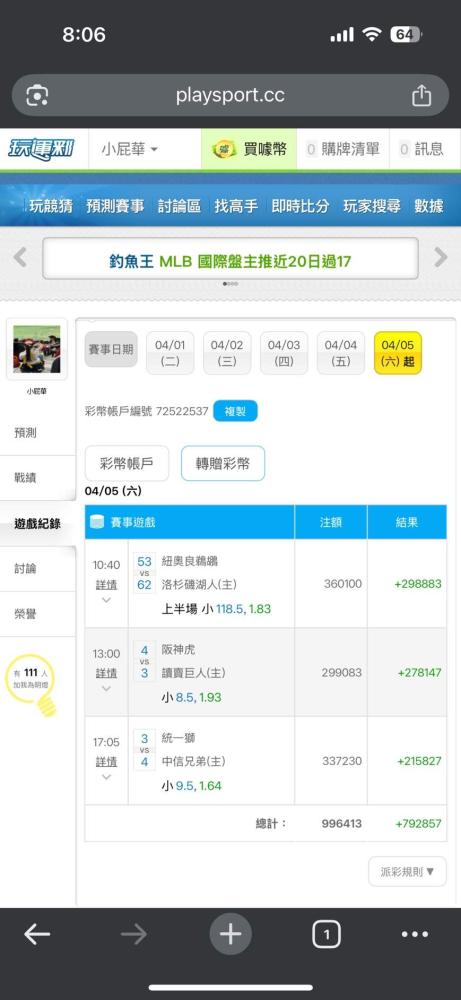Open the tab switcher showing 1
The width and height of the screenshot is (461, 1000).
point(326,935)
